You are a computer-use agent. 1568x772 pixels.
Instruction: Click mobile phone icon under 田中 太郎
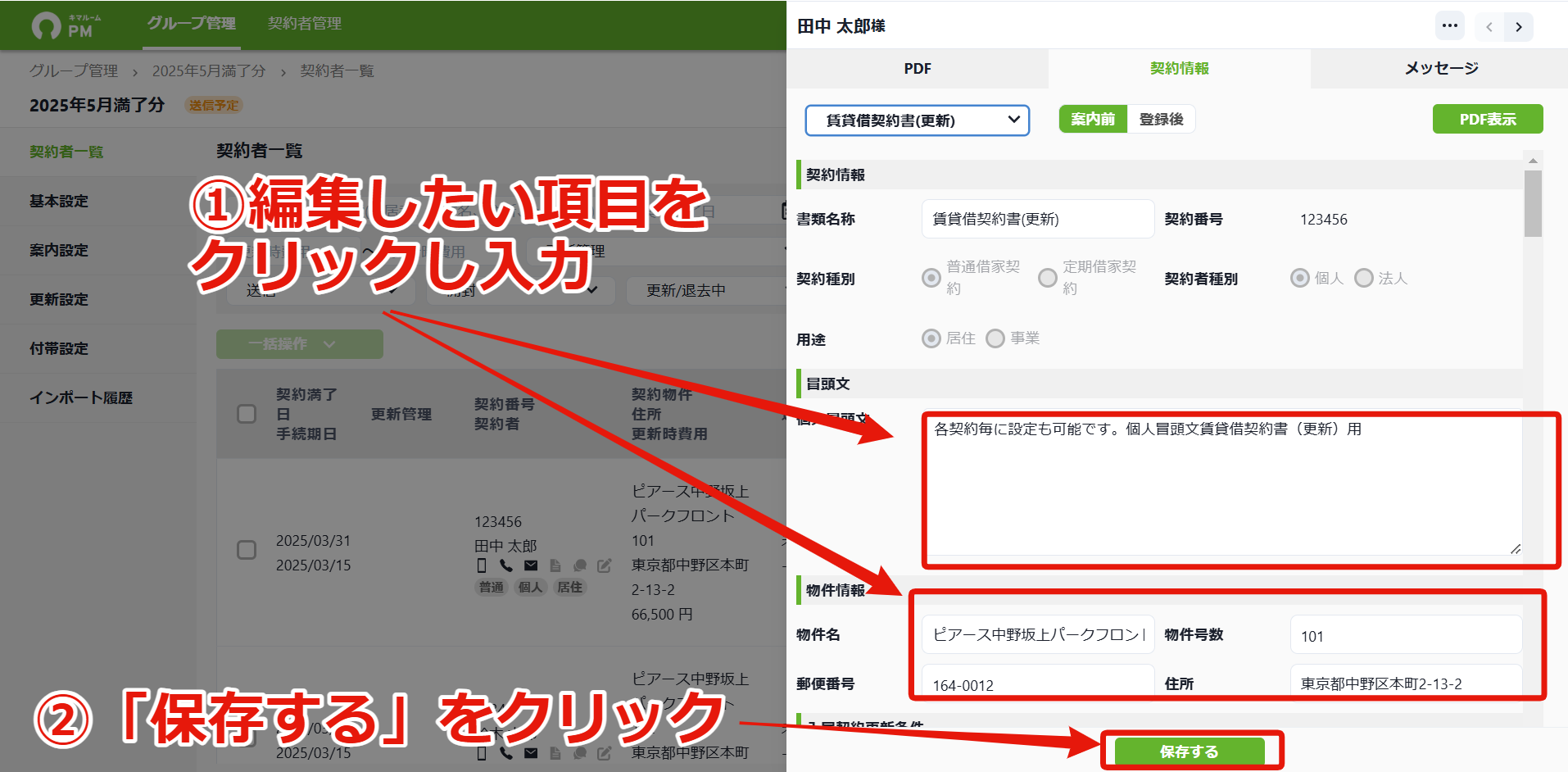[482, 565]
